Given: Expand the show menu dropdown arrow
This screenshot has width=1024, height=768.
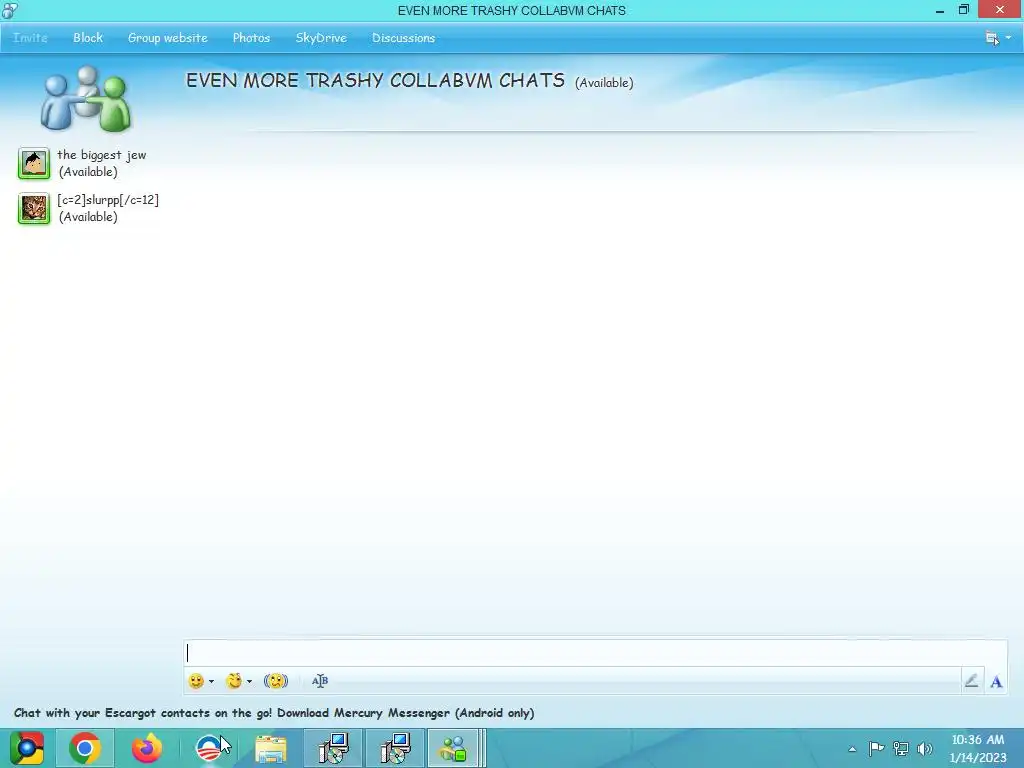Looking at the screenshot, I should [1008, 38].
